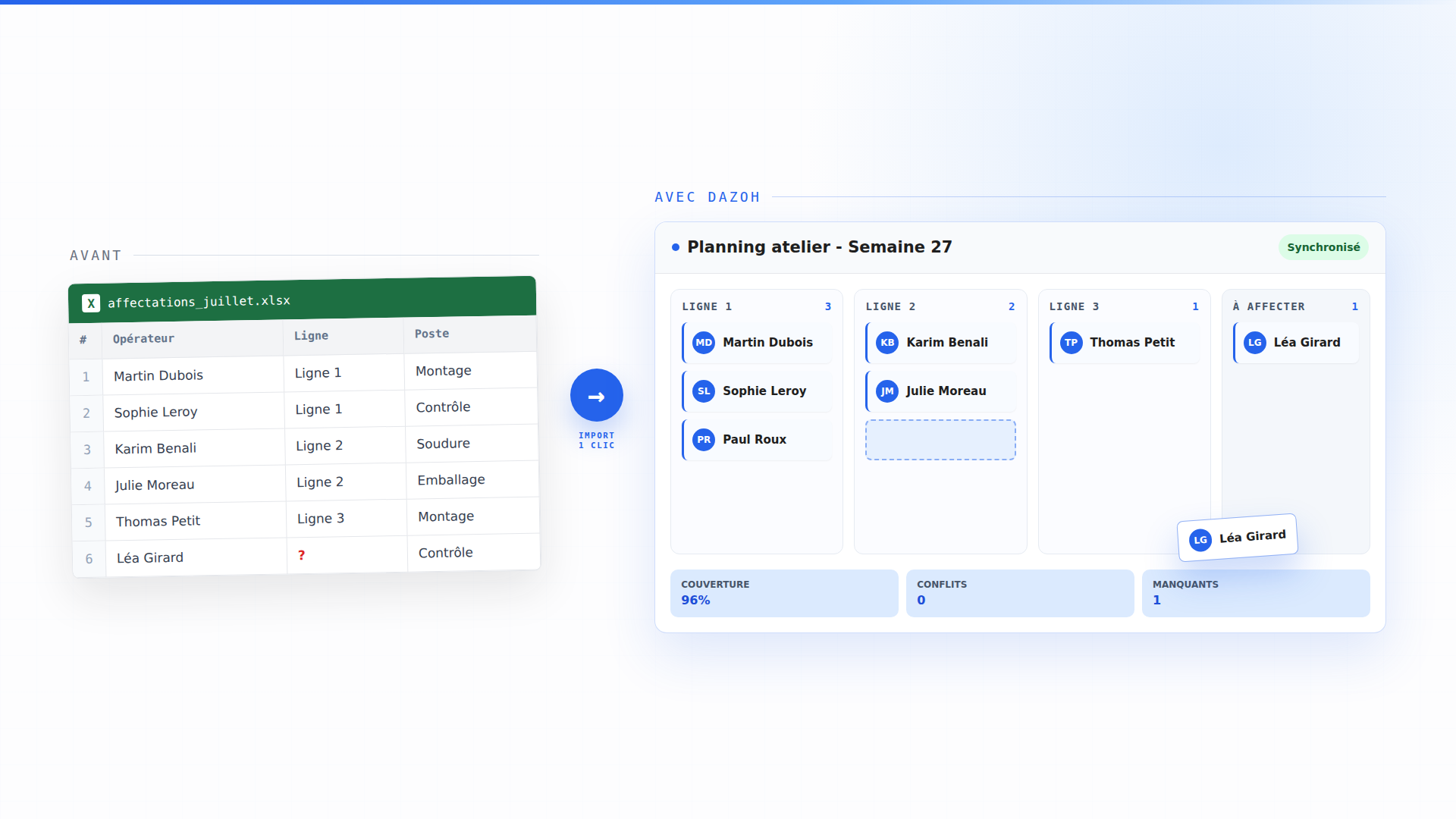Click the count 3 badge of Ligne 1

coord(828,306)
